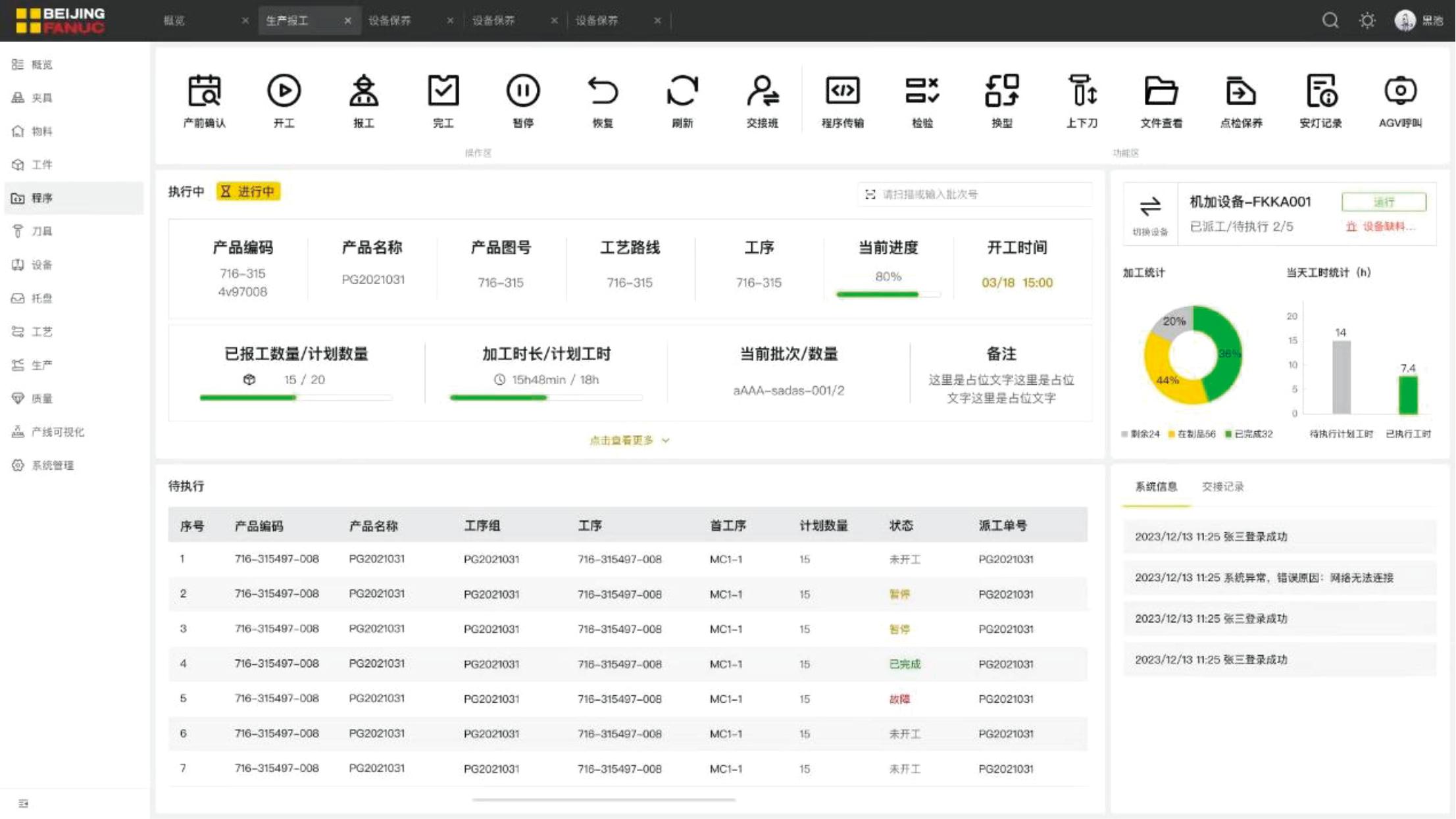Open 文件查看 file viewer icon
The height and width of the screenshot is (819, 1456).
coord(1161,91)
